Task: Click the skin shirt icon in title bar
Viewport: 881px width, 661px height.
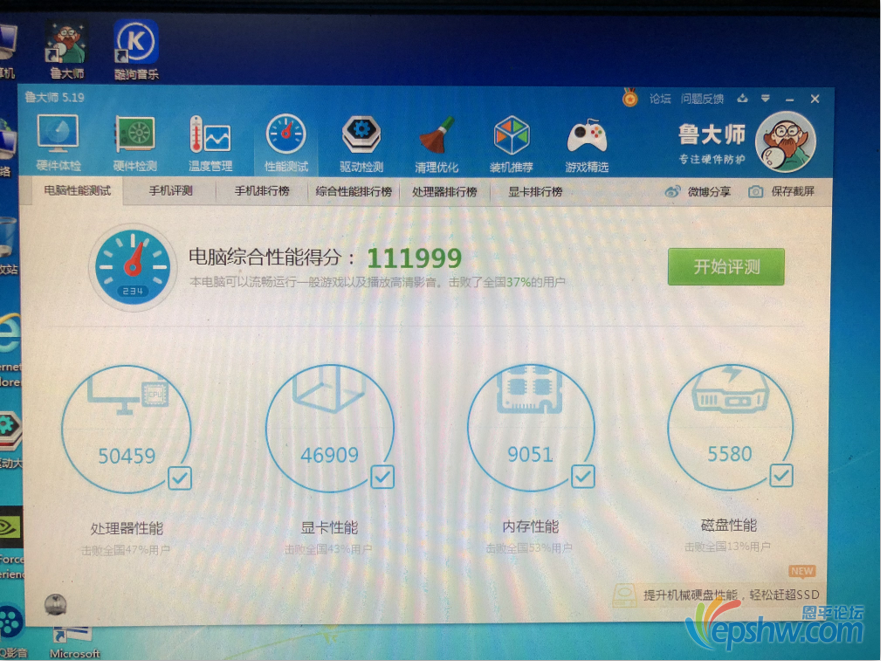Action: coord(742,98)
